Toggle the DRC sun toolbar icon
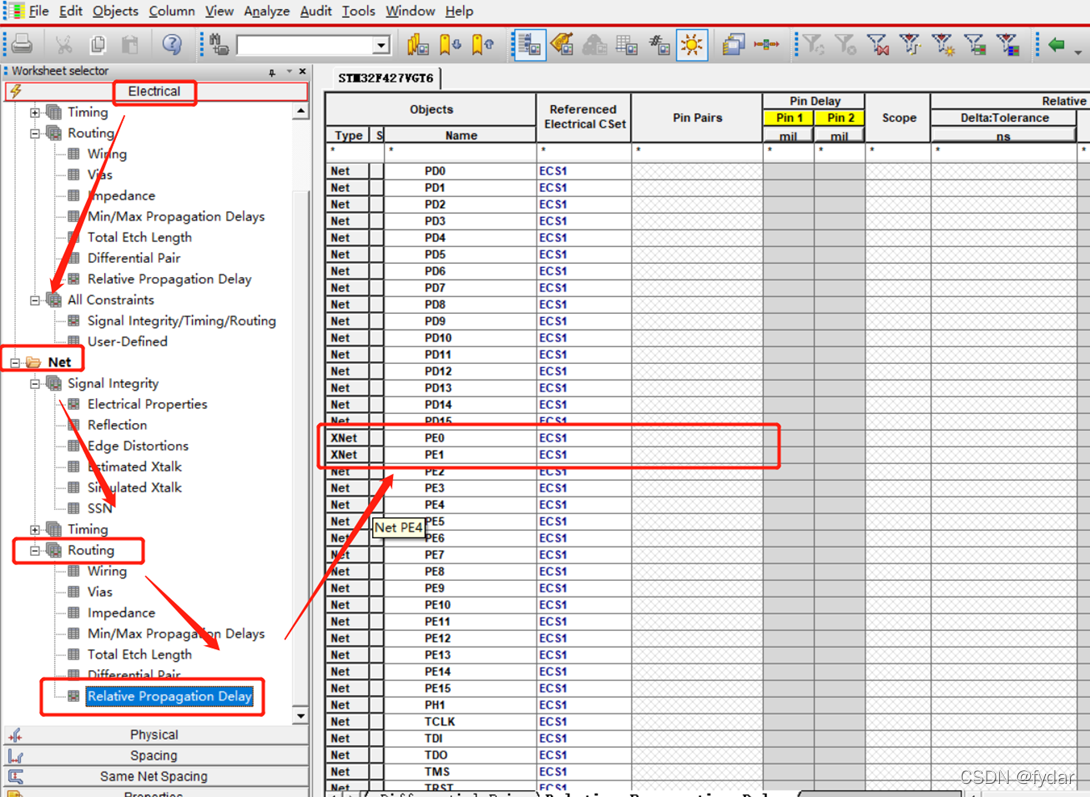The height and width of the screenshot is (797, 1090). click(692, 44)
